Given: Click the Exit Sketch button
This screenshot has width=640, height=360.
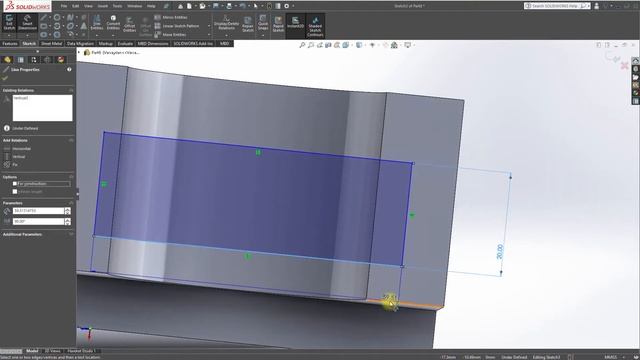Looking at the screenshot, I should (9, 22).
